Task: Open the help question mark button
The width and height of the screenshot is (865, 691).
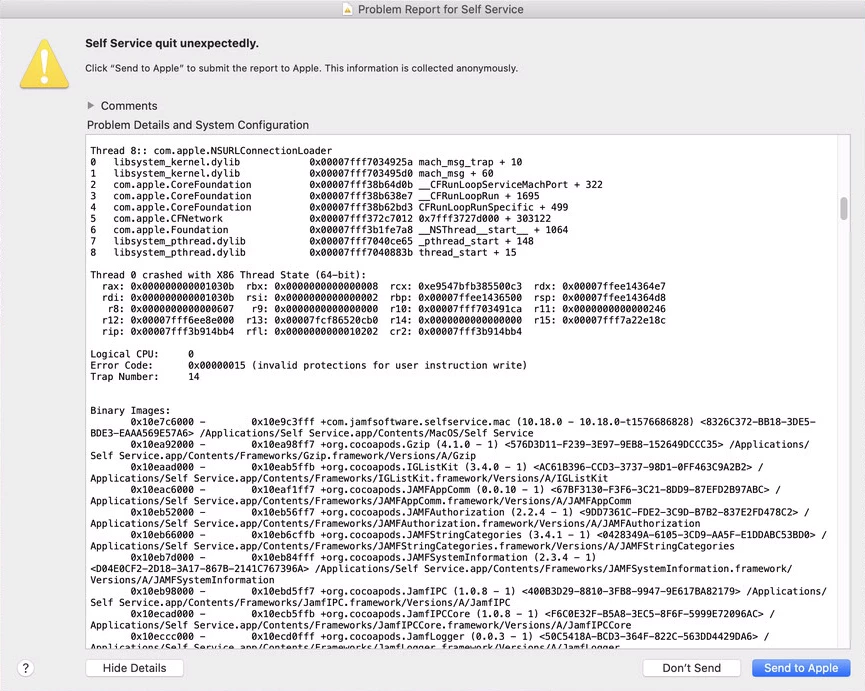Action: point(25,668)
